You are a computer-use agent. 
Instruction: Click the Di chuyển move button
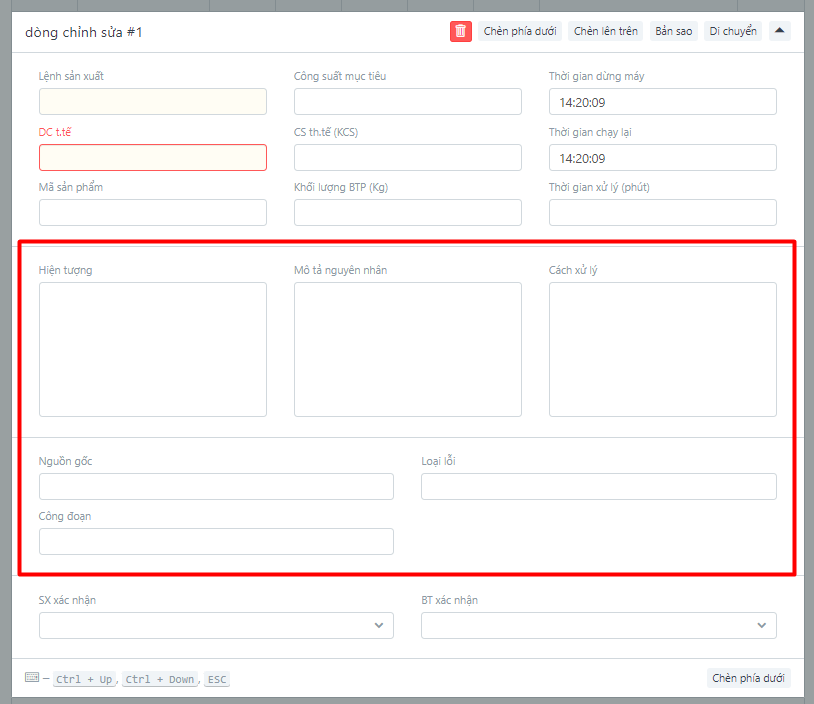click(x=732, y=31)
